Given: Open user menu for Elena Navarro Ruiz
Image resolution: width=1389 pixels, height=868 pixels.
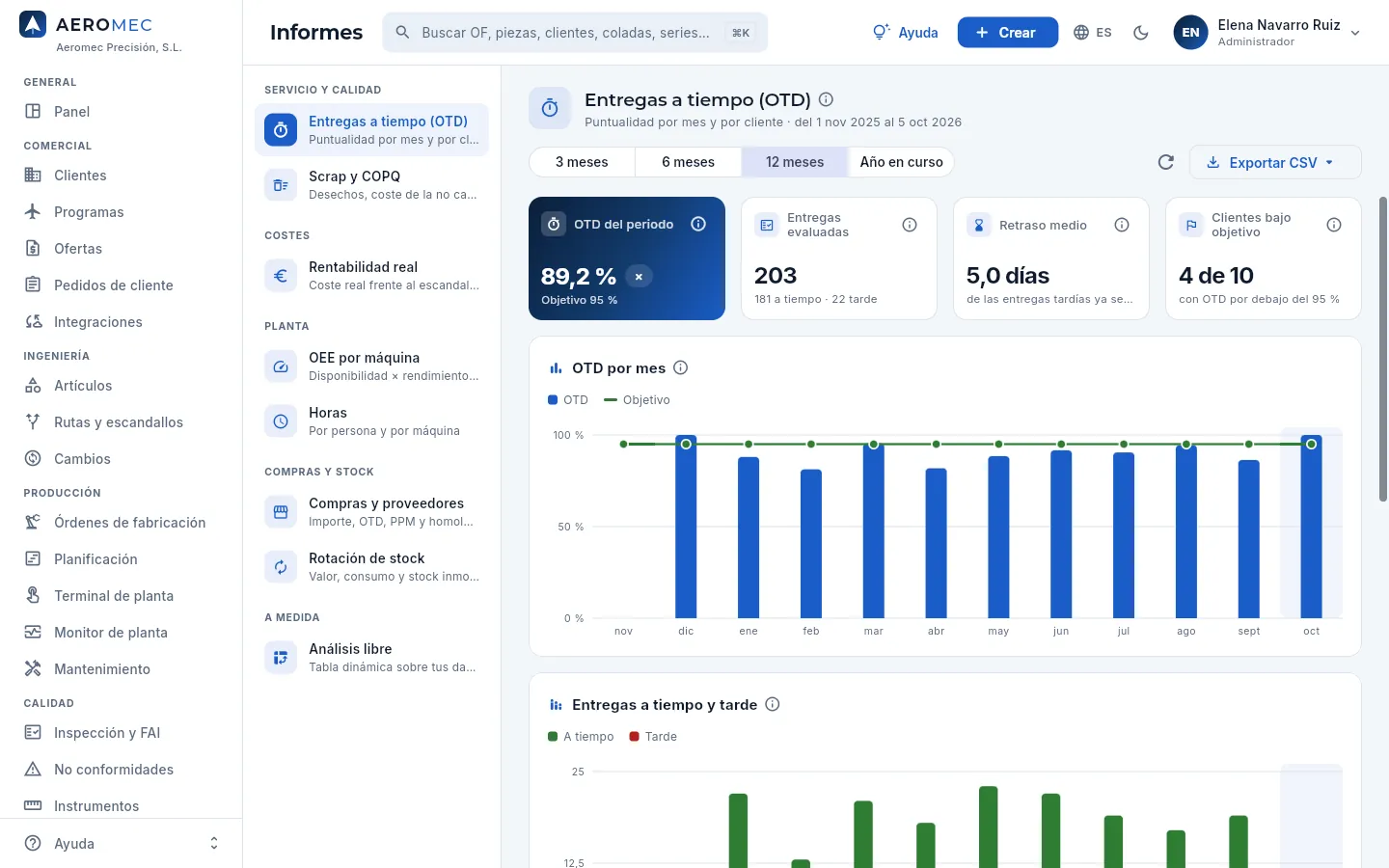Looking at the screenshot, I should tap(1267, 33).
